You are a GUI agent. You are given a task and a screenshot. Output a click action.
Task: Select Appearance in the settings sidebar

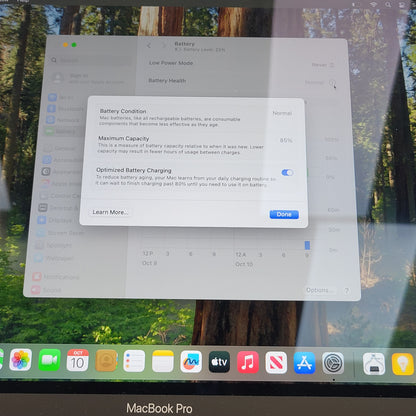point(61,172)
